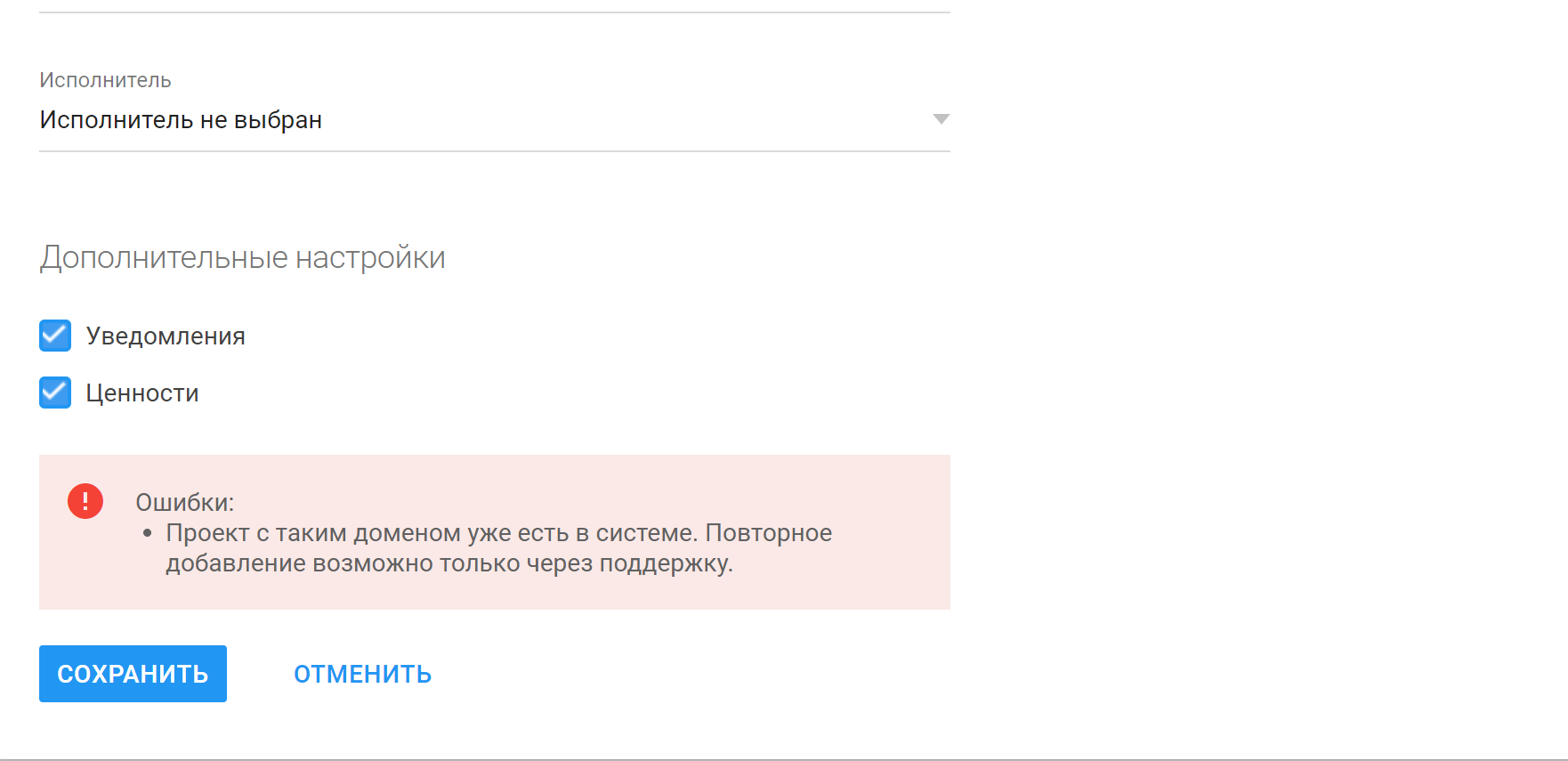Click the "Ошибки:" title in the alert
The image size is (1568, 761).
point(184,503)
